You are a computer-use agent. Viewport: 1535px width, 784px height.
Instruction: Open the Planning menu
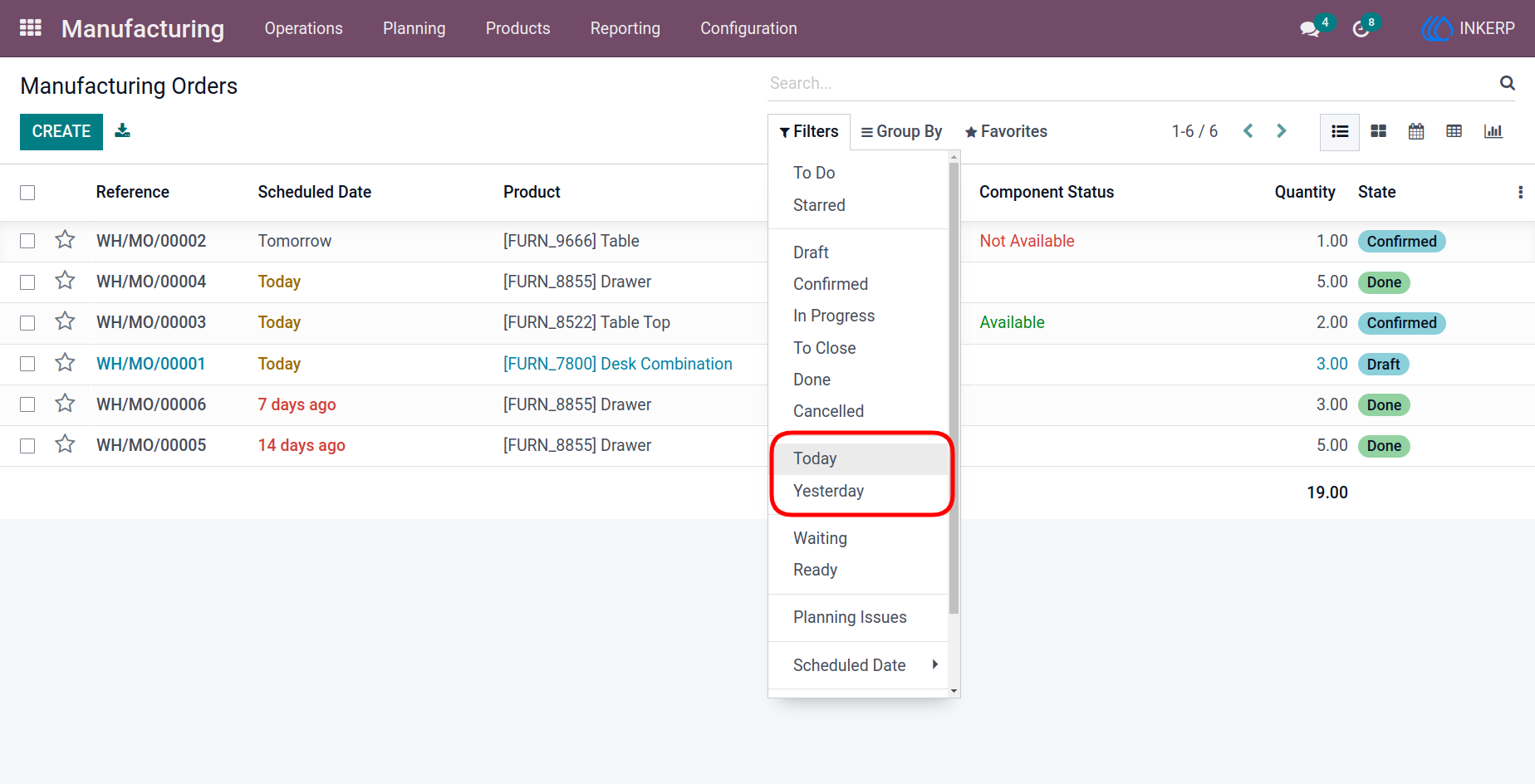414,28
